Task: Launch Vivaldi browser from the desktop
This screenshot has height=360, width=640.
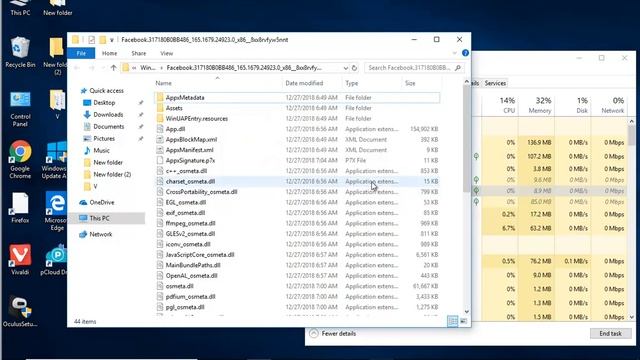Action: tap(20, 259)
